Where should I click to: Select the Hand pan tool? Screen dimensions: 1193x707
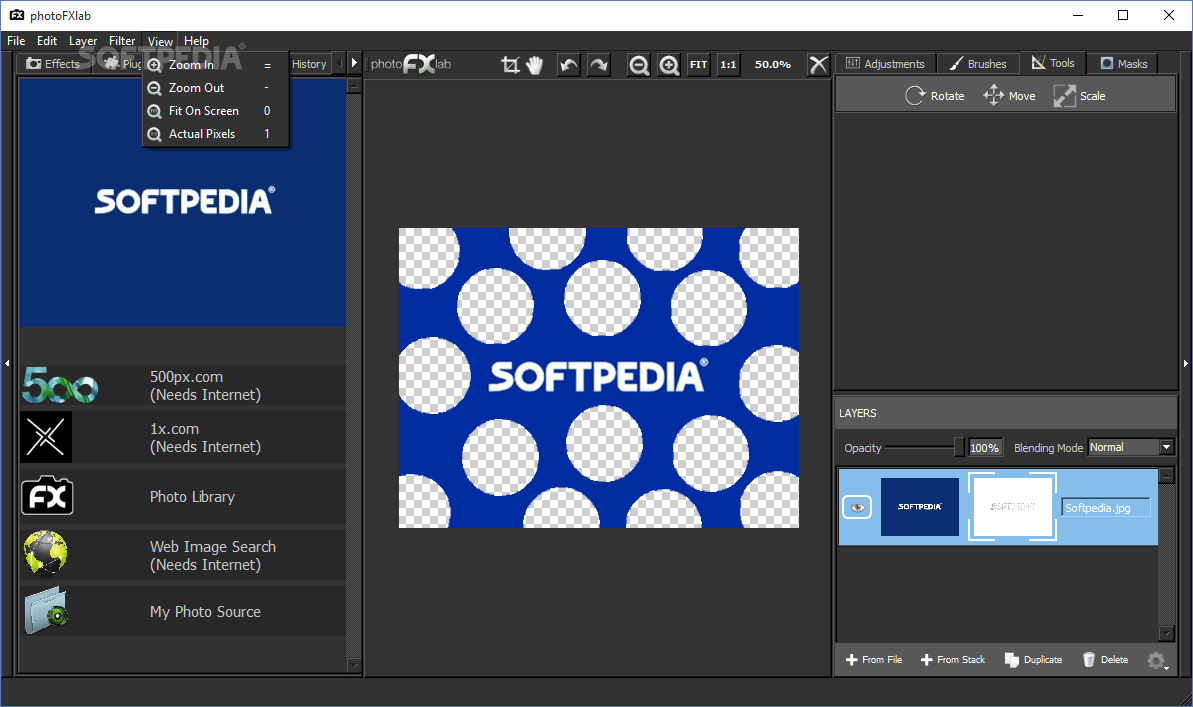(535, 65)
